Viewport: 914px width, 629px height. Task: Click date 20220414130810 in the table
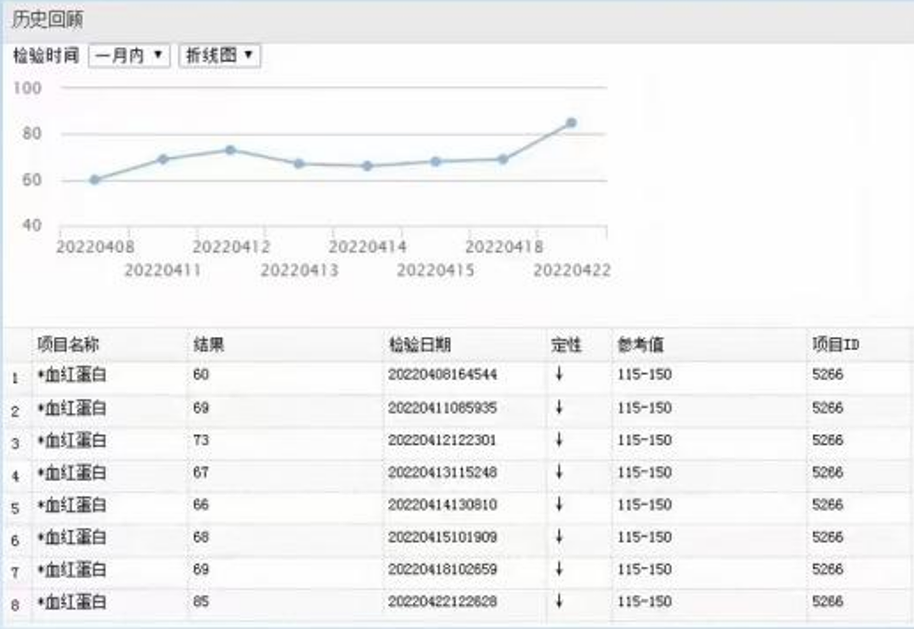click(x=442, y=504)
